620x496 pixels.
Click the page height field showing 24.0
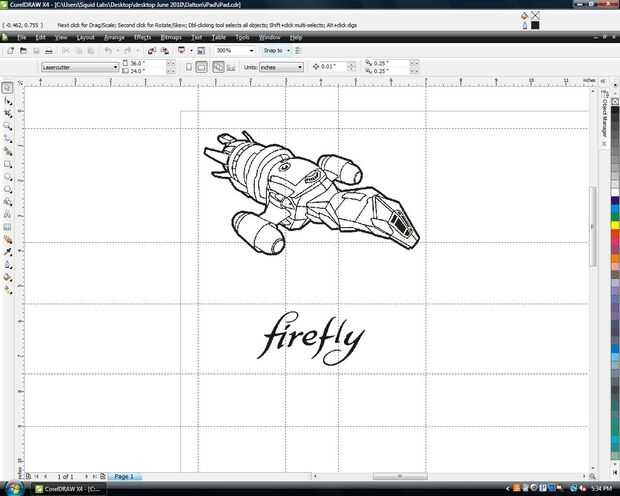click(x=147, y=71)
